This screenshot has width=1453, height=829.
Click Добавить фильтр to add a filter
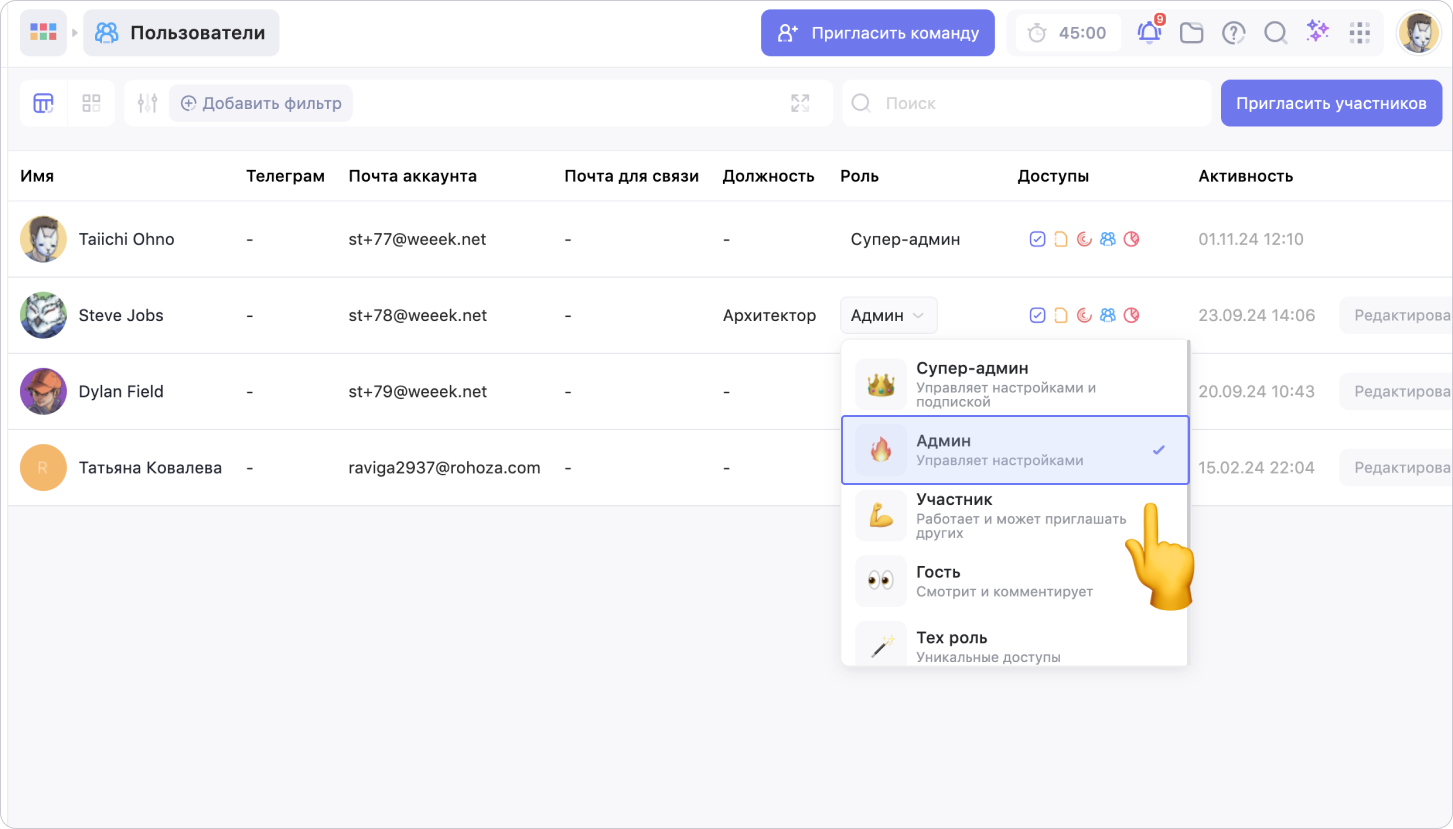261,103
